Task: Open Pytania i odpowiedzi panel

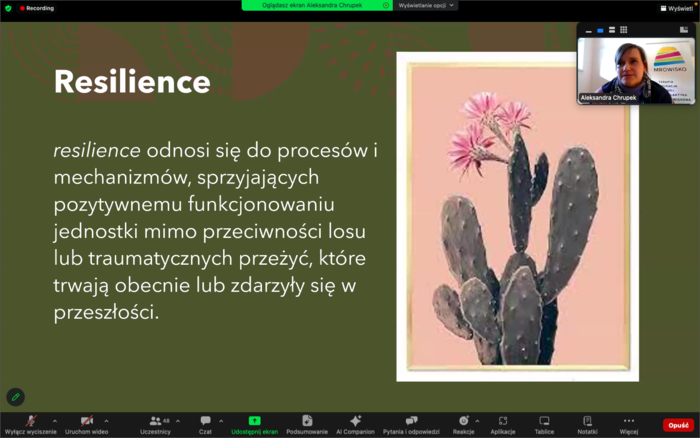Action: click(411, 424)
